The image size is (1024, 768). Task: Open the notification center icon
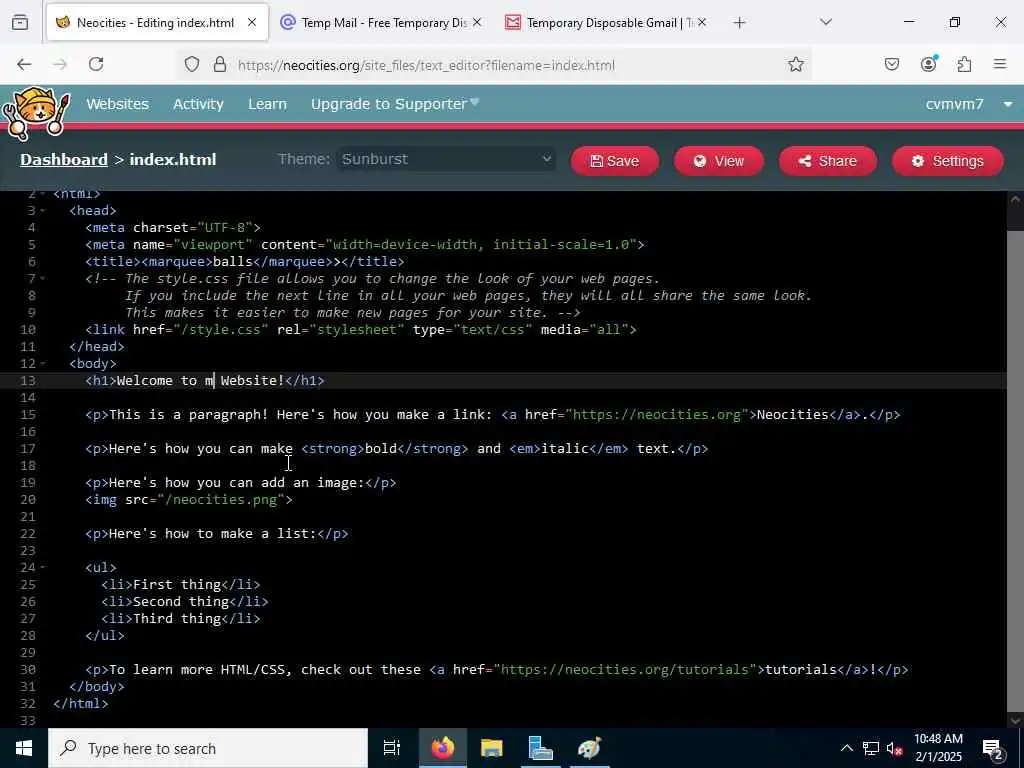[x=992, y=749]
